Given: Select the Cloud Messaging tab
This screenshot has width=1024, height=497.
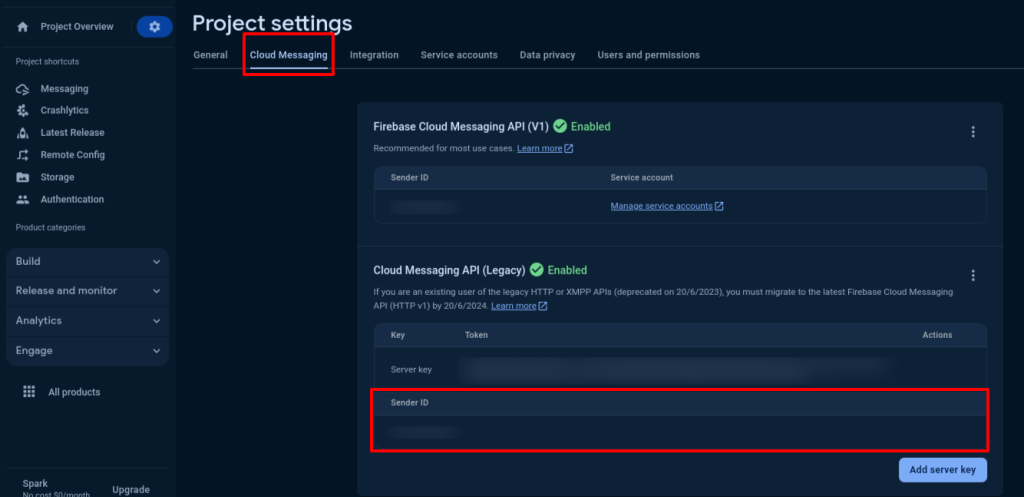Looking at the screenshot, I should (289, 55).
